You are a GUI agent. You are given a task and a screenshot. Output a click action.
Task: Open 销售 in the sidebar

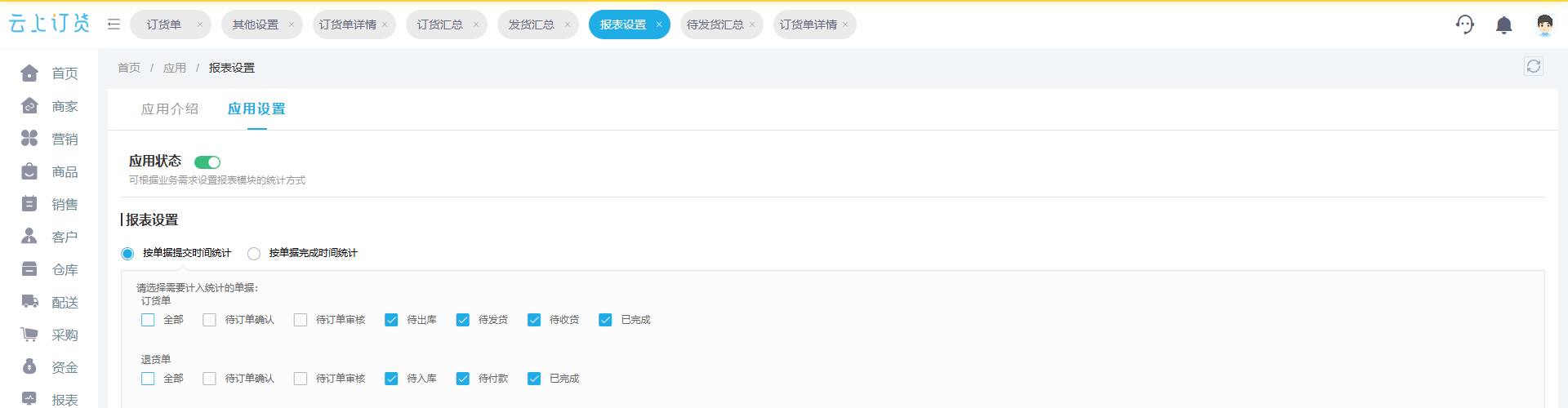coord(49,204)
